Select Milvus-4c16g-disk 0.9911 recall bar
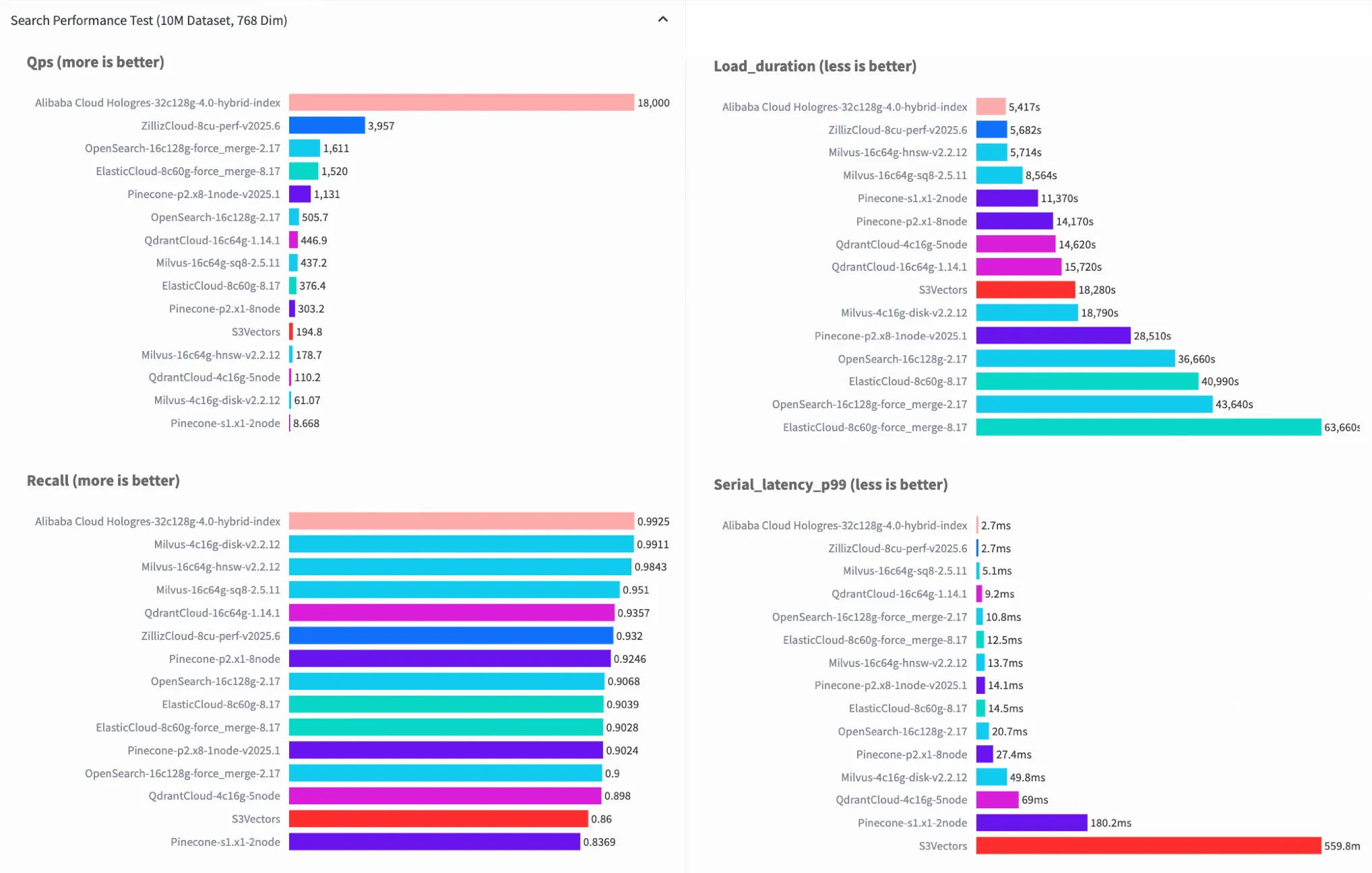This screenshot has width=1372, height=873. pos(461,544)
